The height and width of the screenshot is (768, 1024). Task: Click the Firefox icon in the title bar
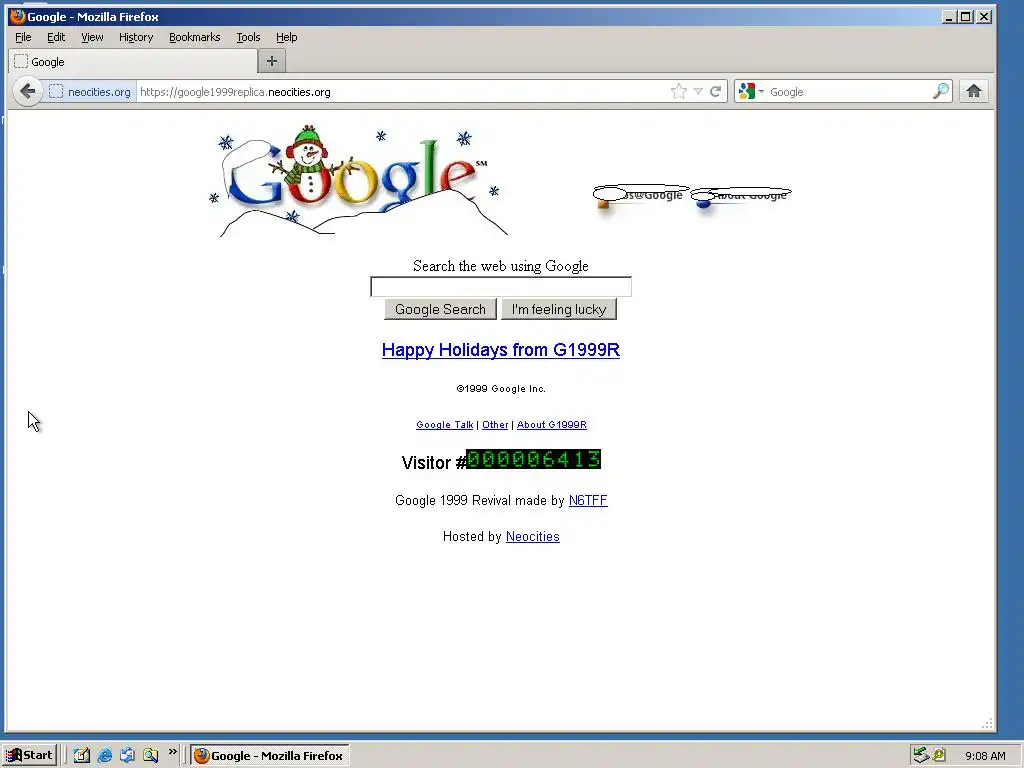(x=18, y=16)
